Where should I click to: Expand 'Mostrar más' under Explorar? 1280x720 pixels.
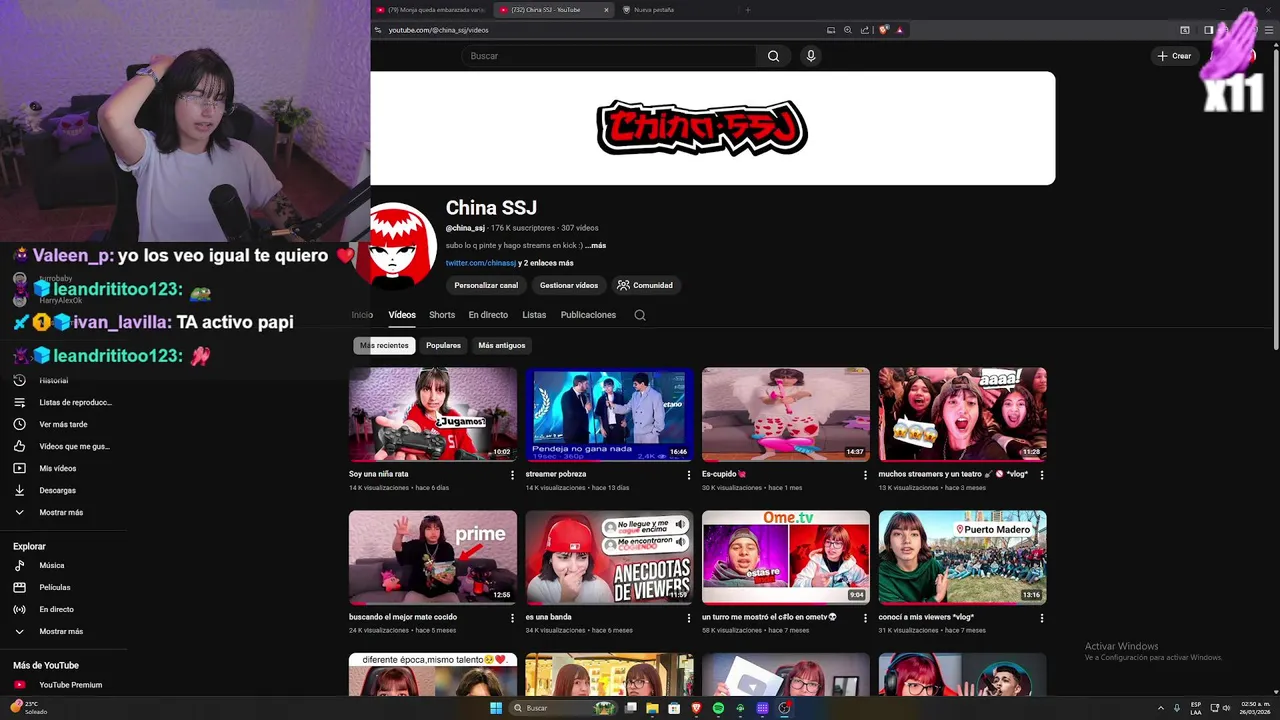coord(62,631)
